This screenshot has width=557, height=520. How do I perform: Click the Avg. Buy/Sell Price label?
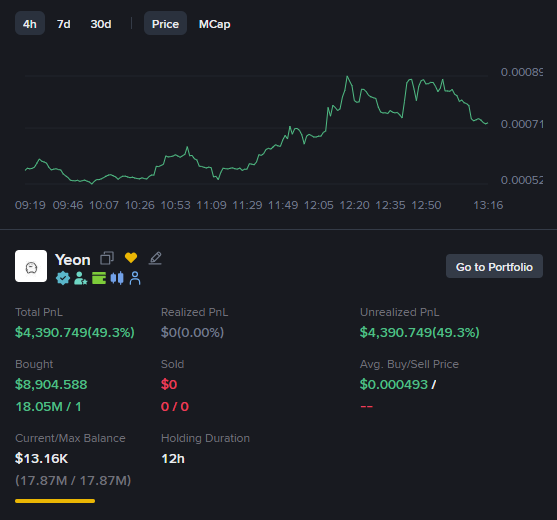pos(409,364)
